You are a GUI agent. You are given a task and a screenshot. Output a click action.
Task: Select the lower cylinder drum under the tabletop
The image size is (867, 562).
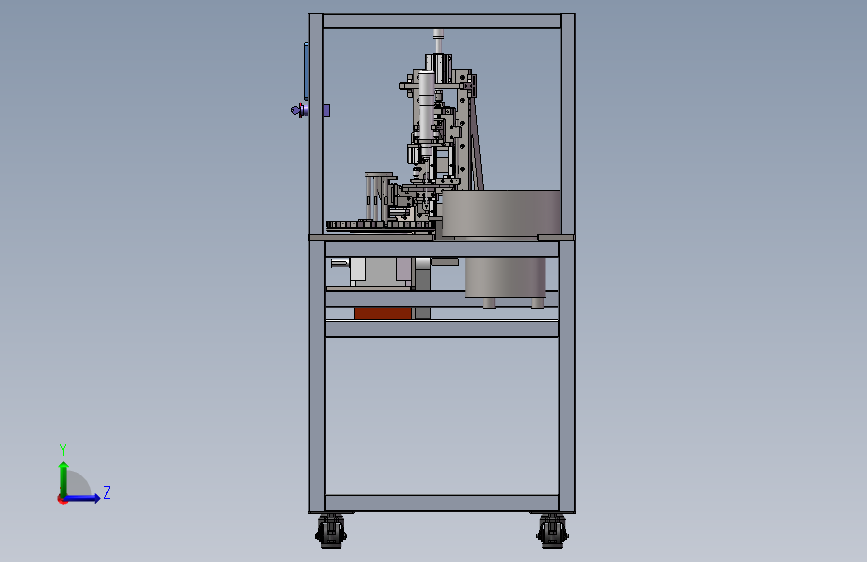coord(505,278)
